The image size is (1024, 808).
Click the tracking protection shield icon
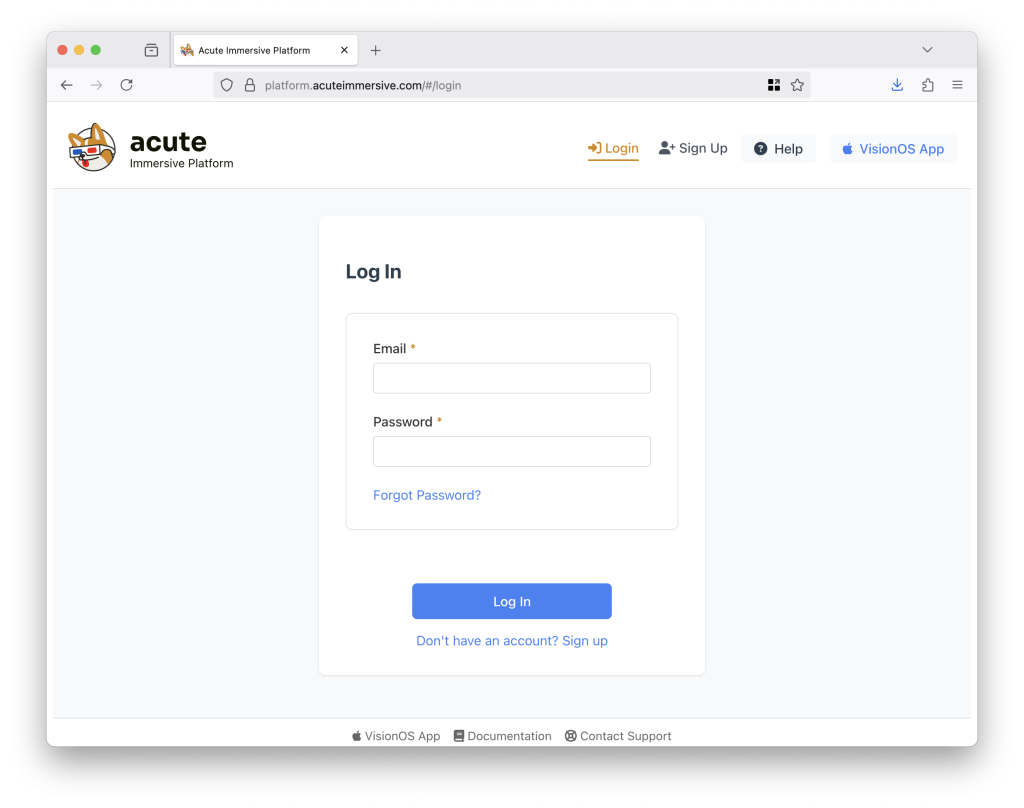[227, 85]
